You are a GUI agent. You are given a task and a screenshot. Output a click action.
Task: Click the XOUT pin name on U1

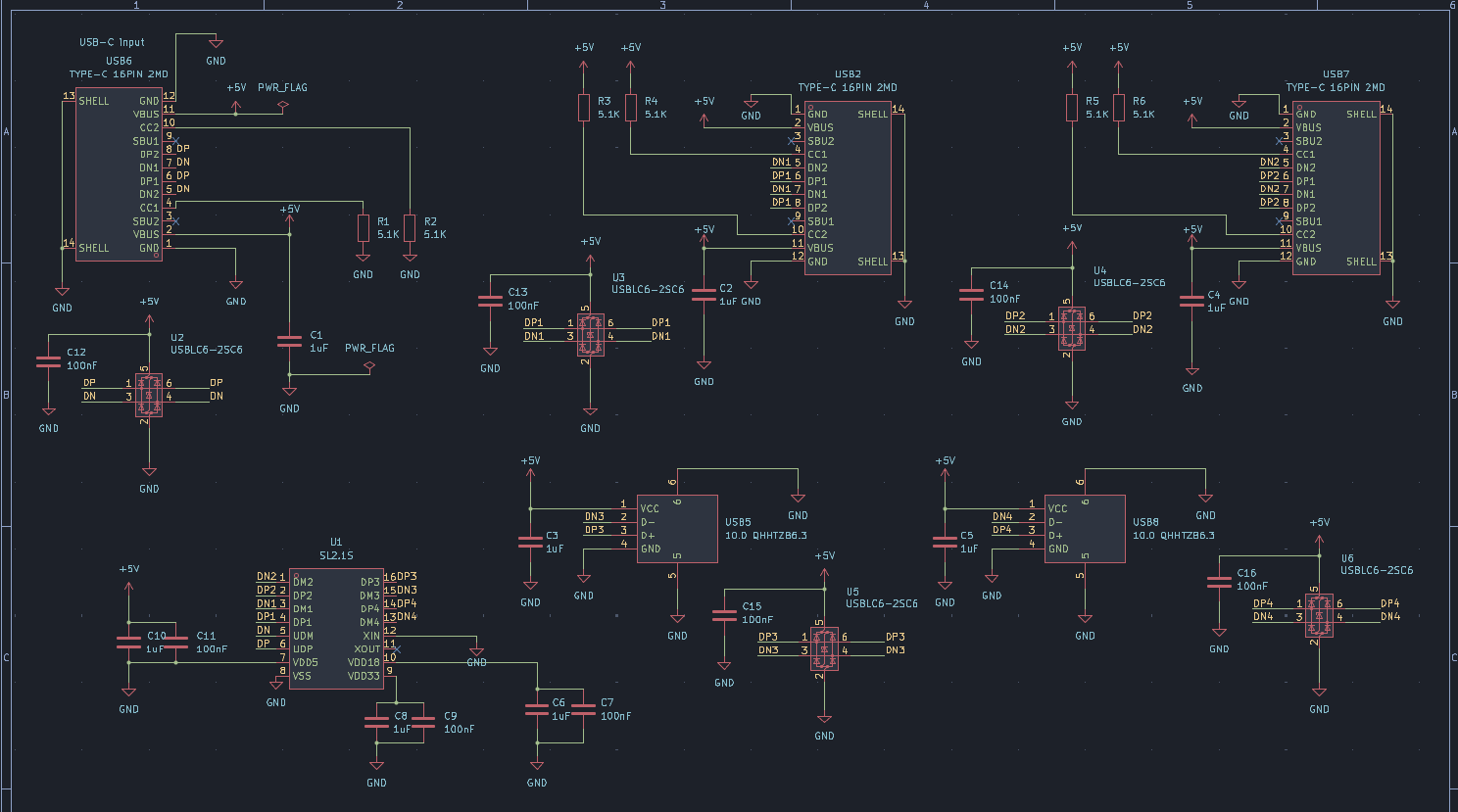click(x=367, y=649)
